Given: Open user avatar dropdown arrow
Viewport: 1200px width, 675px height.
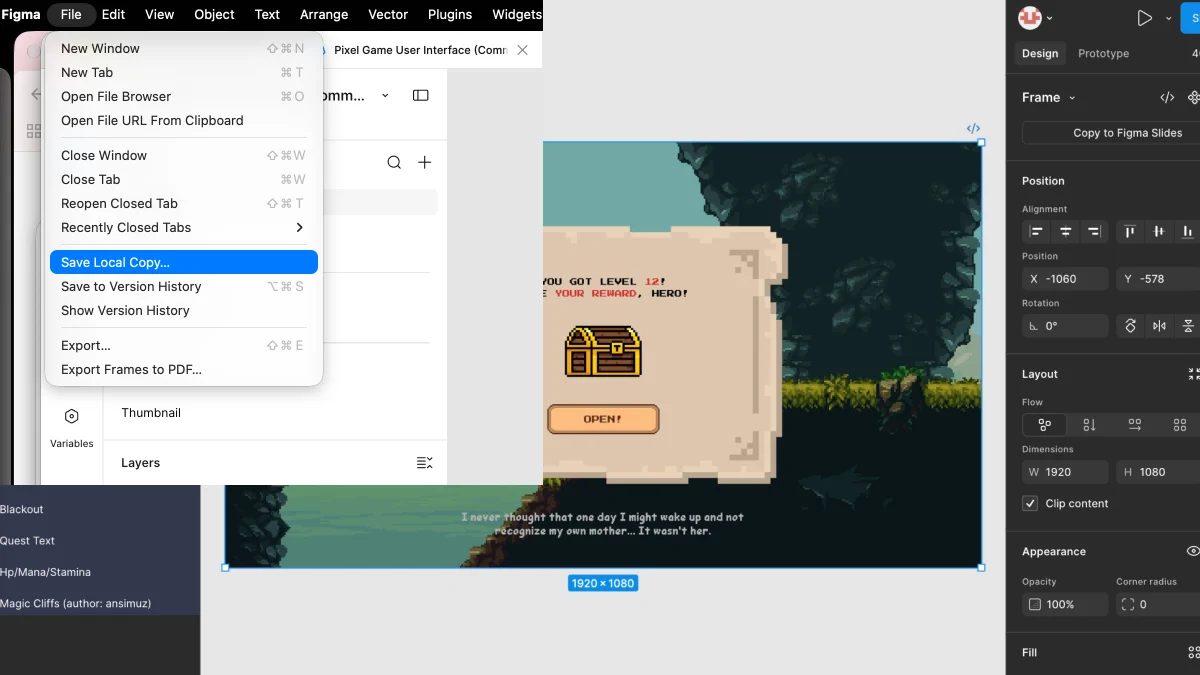Looking at the screenshot, I should point(1049,18).
